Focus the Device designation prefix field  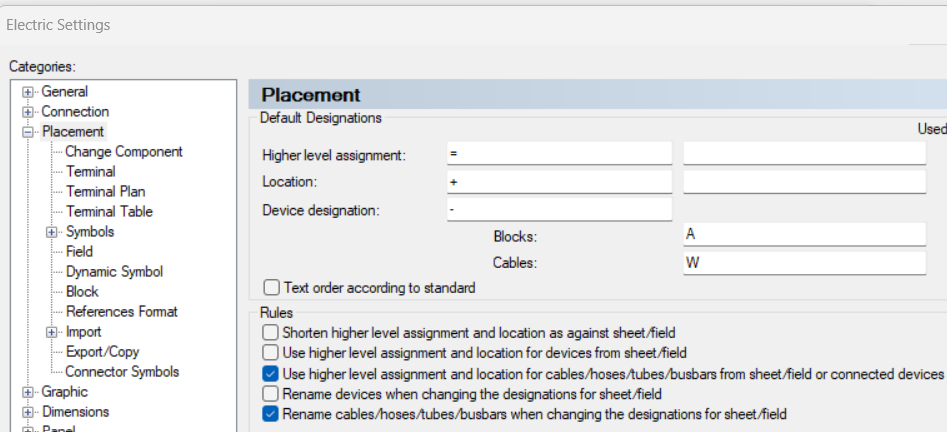point(559,209)
